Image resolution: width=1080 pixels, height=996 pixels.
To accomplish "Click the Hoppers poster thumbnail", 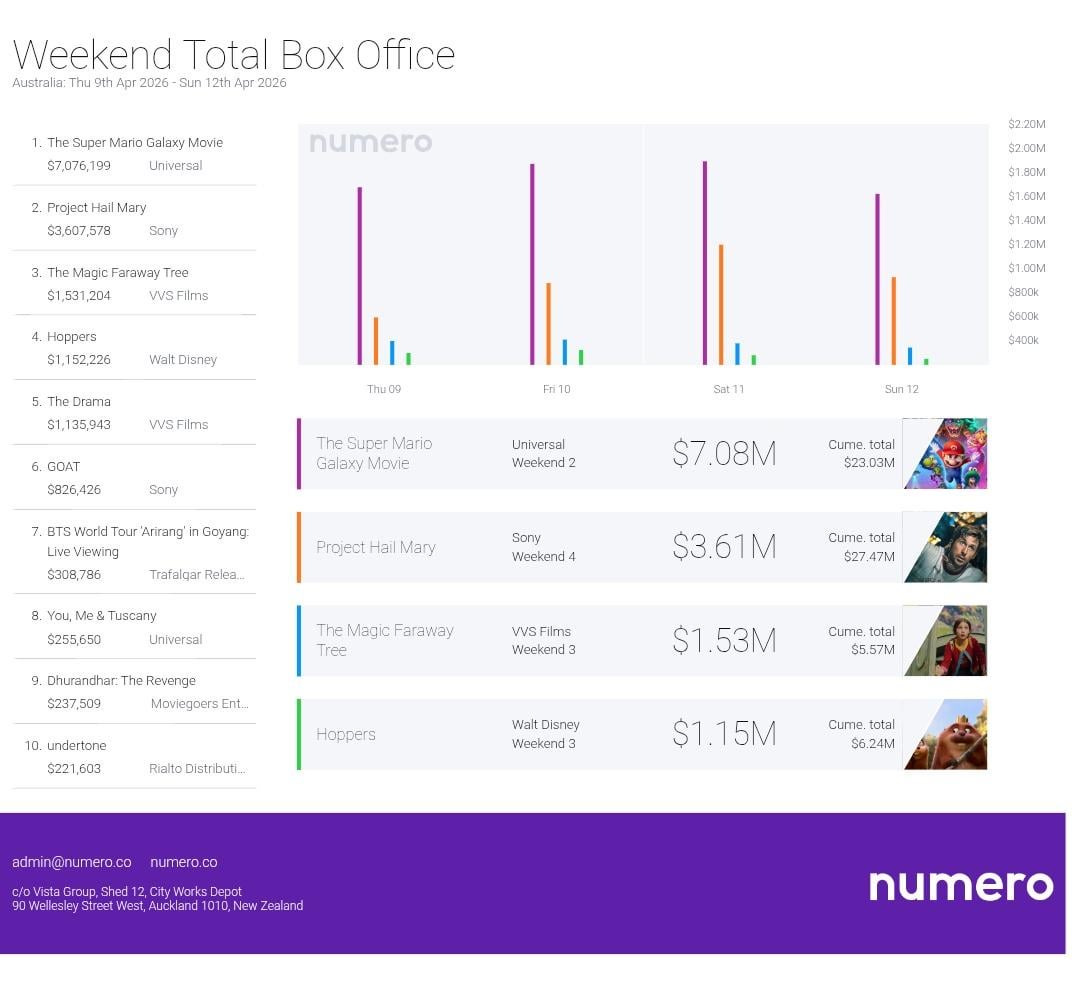I will tap(945, 734).
